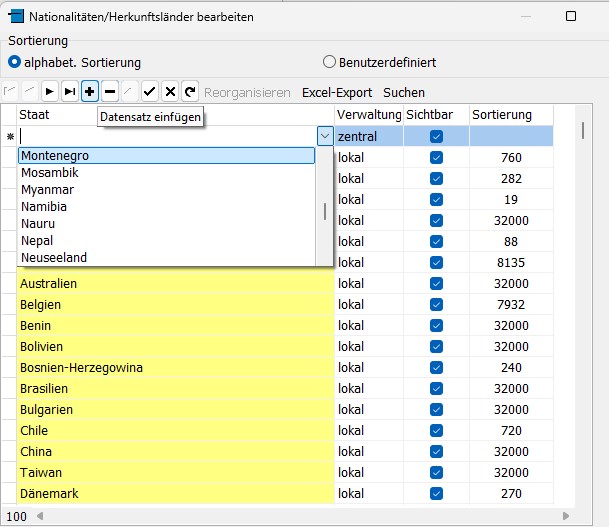Screen dimensions: 609x527
Task: Click horizontal scrollbar right arrow
Action: [566, 516]
